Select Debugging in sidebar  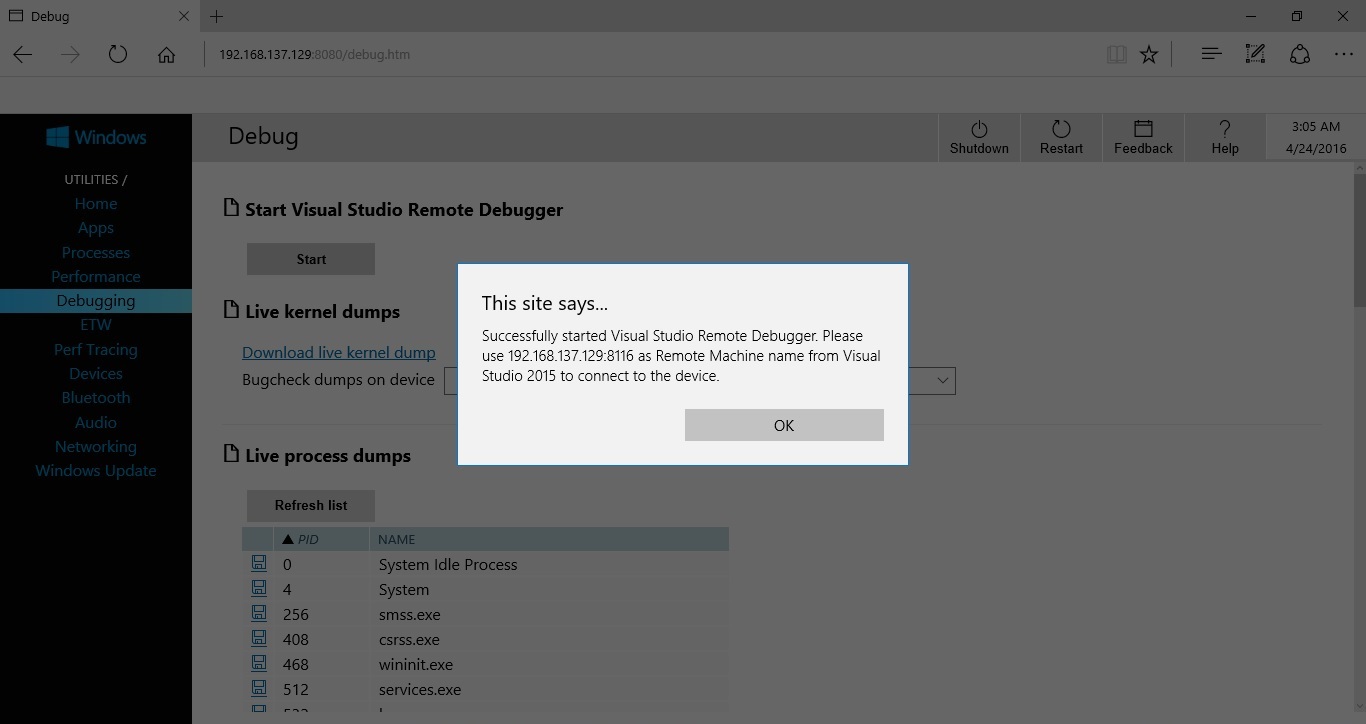(x=96, y=301)
